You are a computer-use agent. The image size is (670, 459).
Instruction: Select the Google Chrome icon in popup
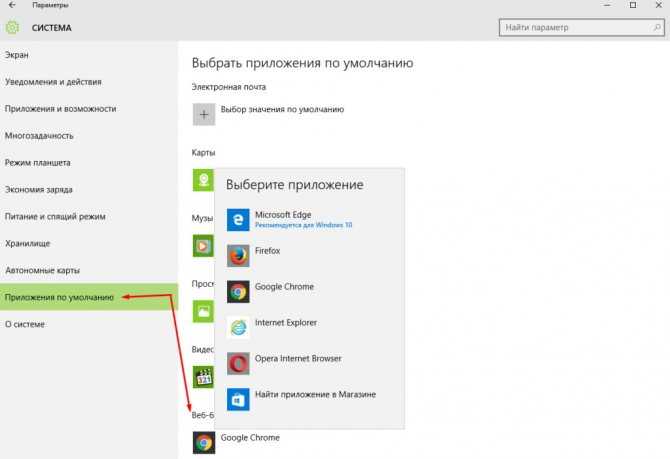tap(238, 291)
